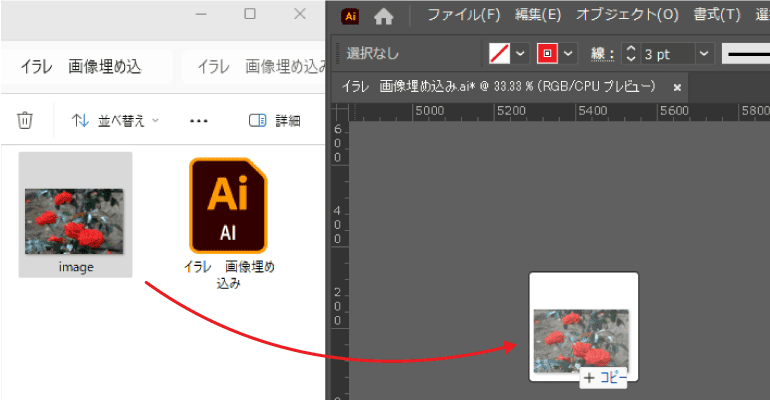The image size is (770, 400).
Task: Open the ファイル(F) menu
Action: click(x=464, y=15)
